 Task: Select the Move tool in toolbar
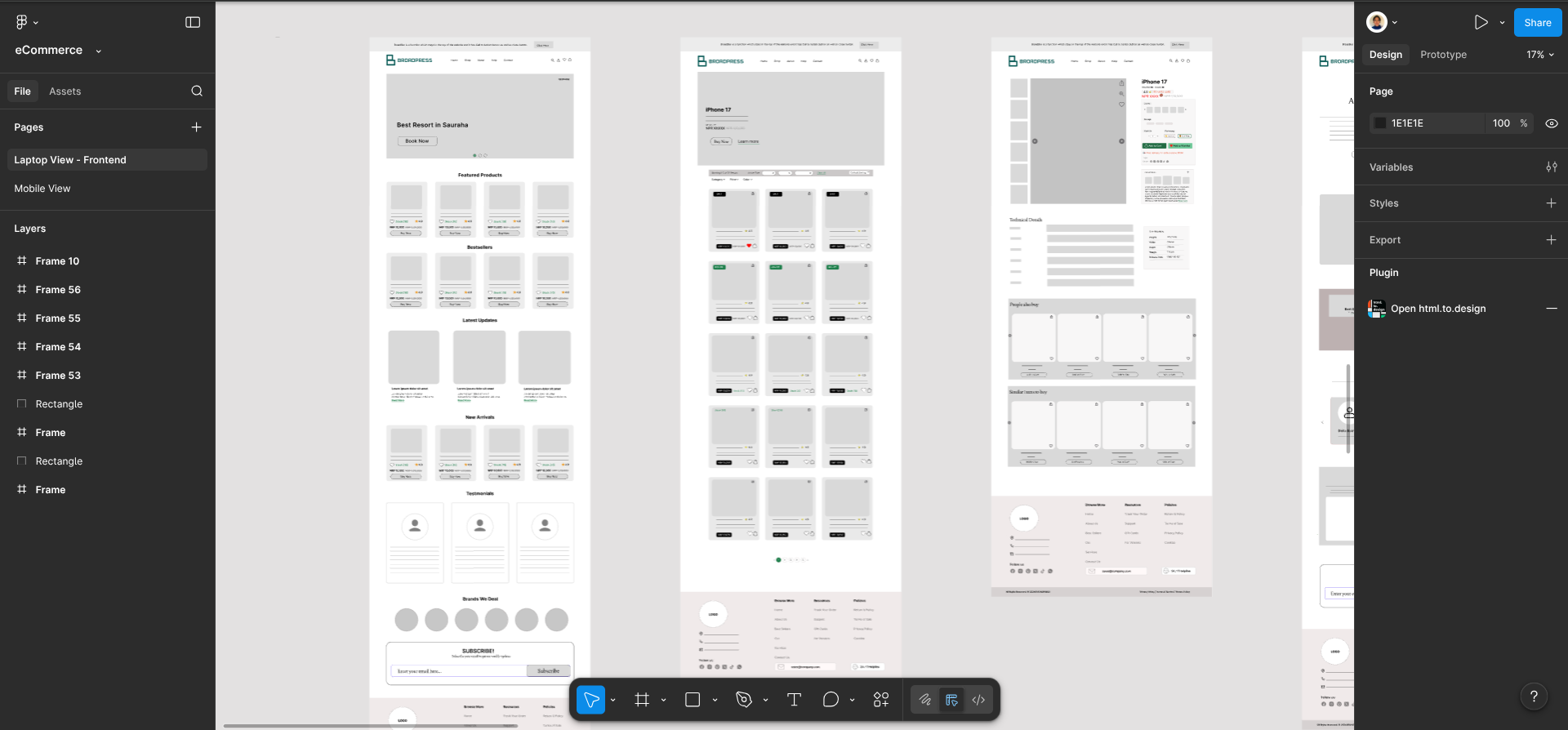coord(591,700)
